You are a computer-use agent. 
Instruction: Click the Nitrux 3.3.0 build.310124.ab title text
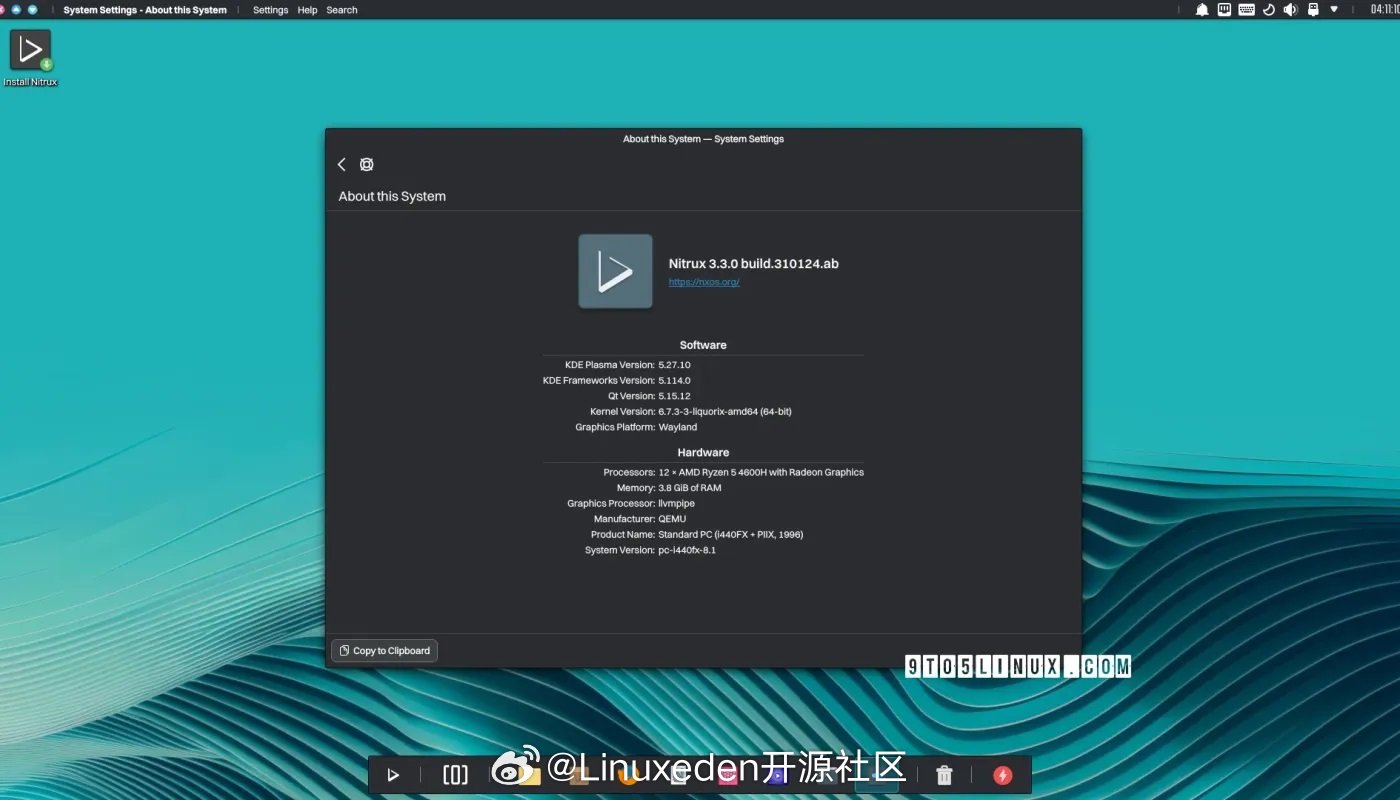[x=753, y=264]
